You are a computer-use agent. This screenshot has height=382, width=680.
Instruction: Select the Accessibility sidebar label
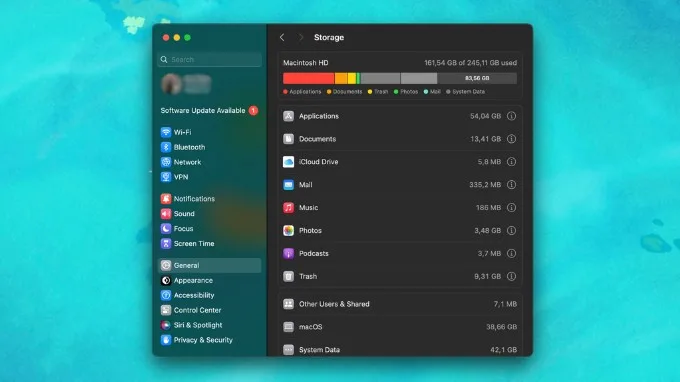click(194, 295)
